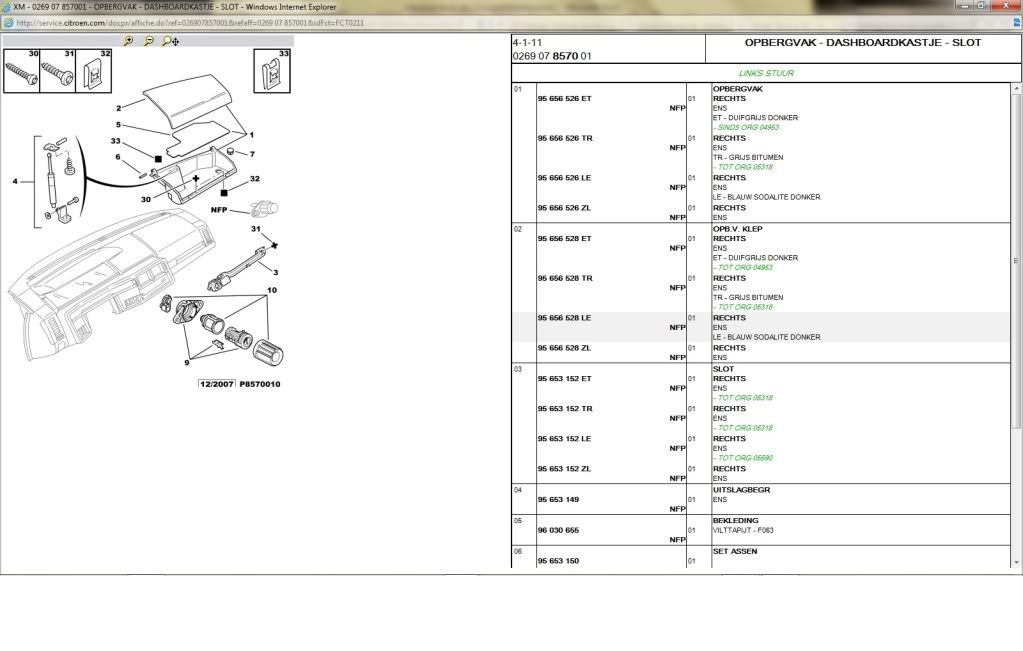The width and height of the screenshot is (1023, 651).
Task: Select part number 95 656 526 LE
Action: point(564,177)
